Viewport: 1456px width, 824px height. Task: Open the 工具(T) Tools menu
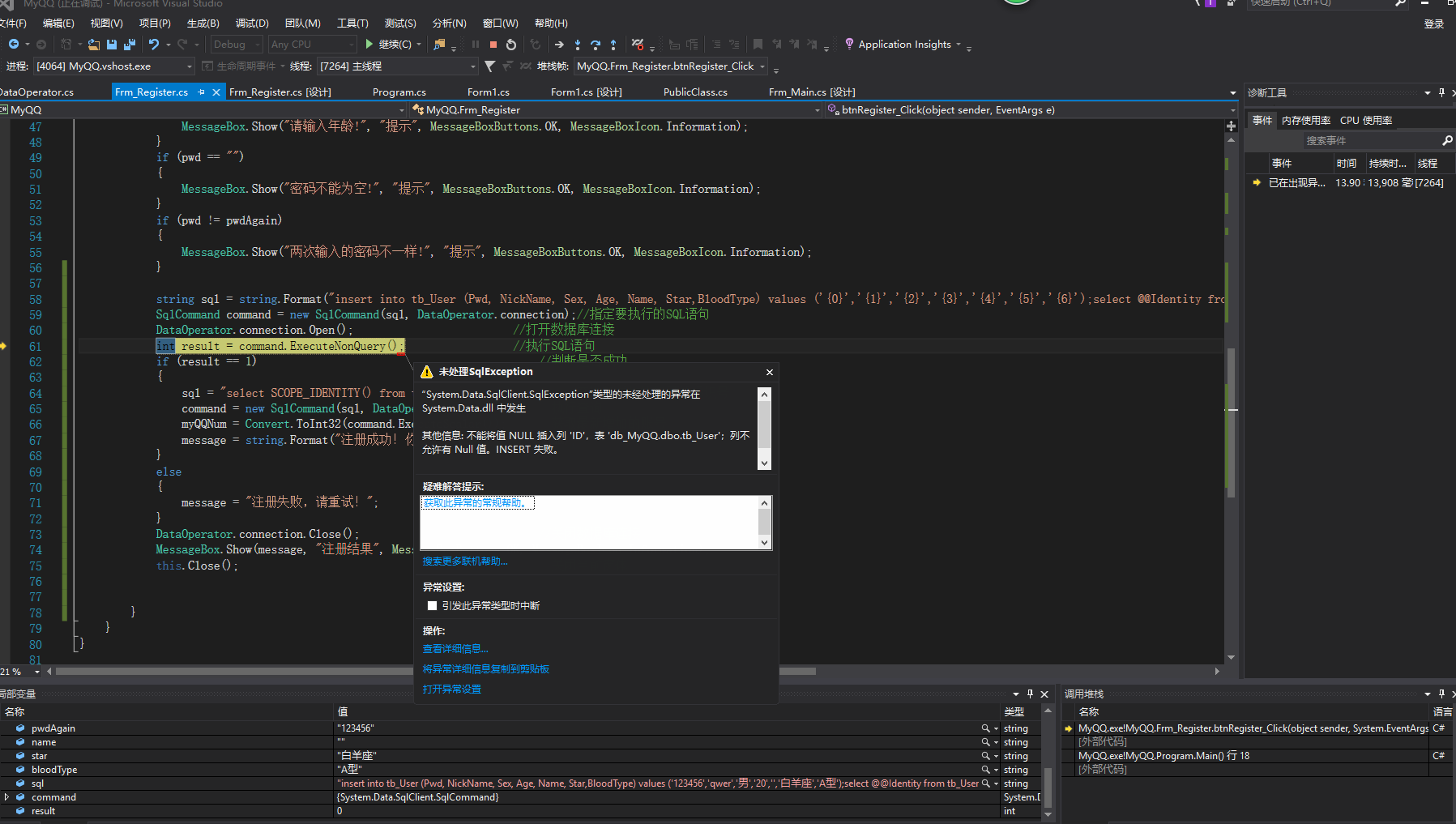pos(352,23)
